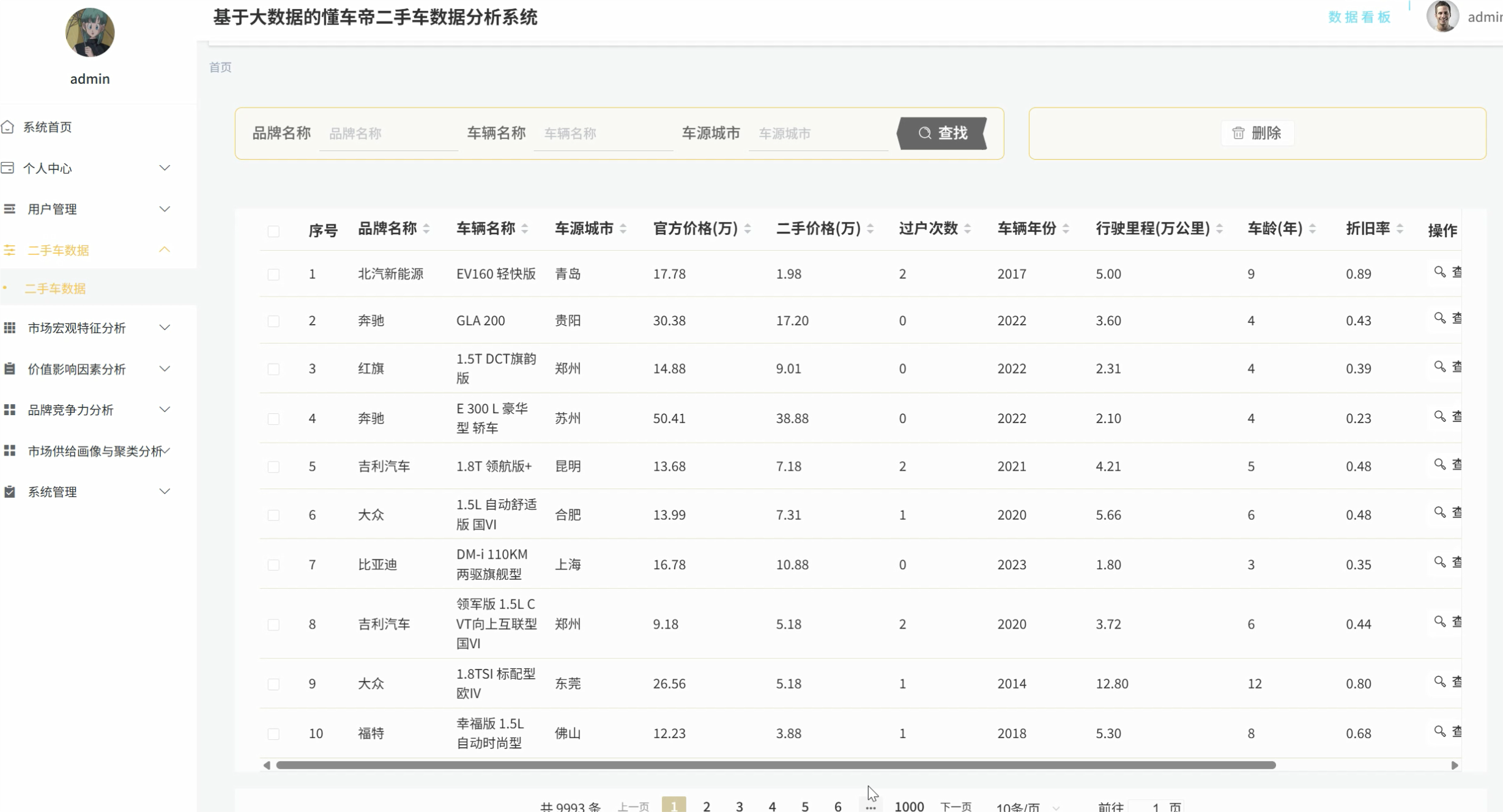Focus the 车源城市 search input
This screenshot has height=812, width=1503.
click(818, 133)
